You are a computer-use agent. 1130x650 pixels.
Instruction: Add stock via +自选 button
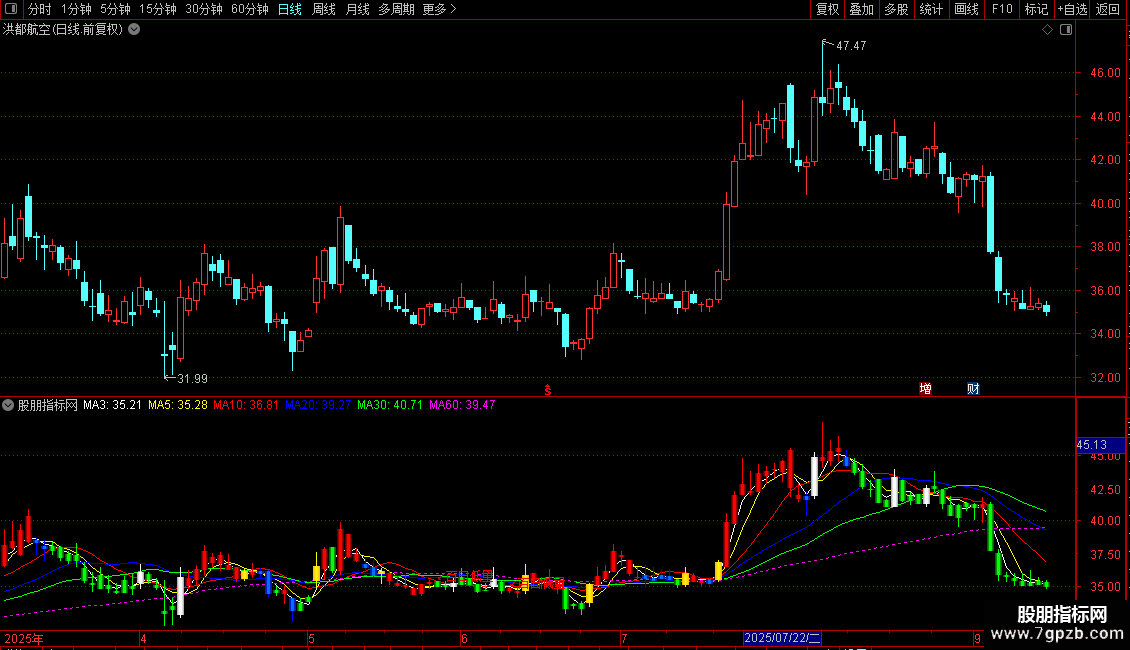point(1072,9)
